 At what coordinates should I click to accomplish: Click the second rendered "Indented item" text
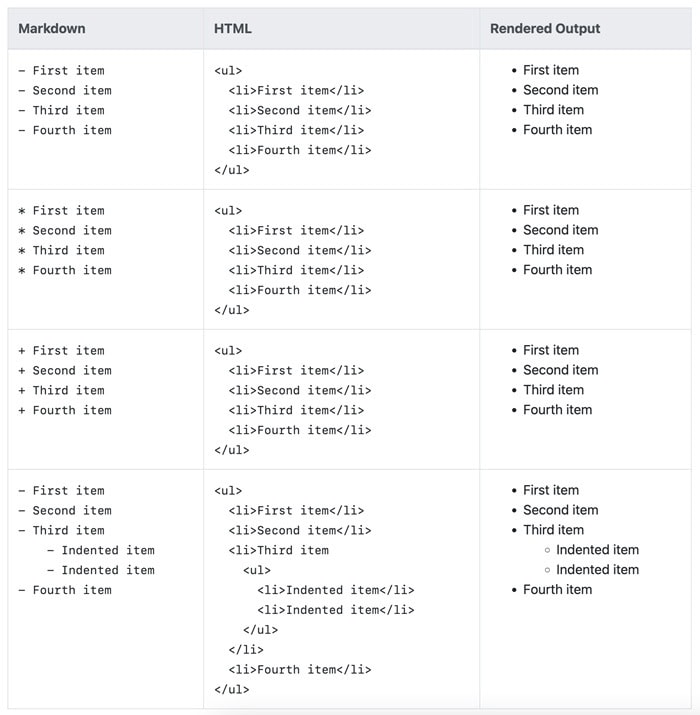(x=597, y=570)
